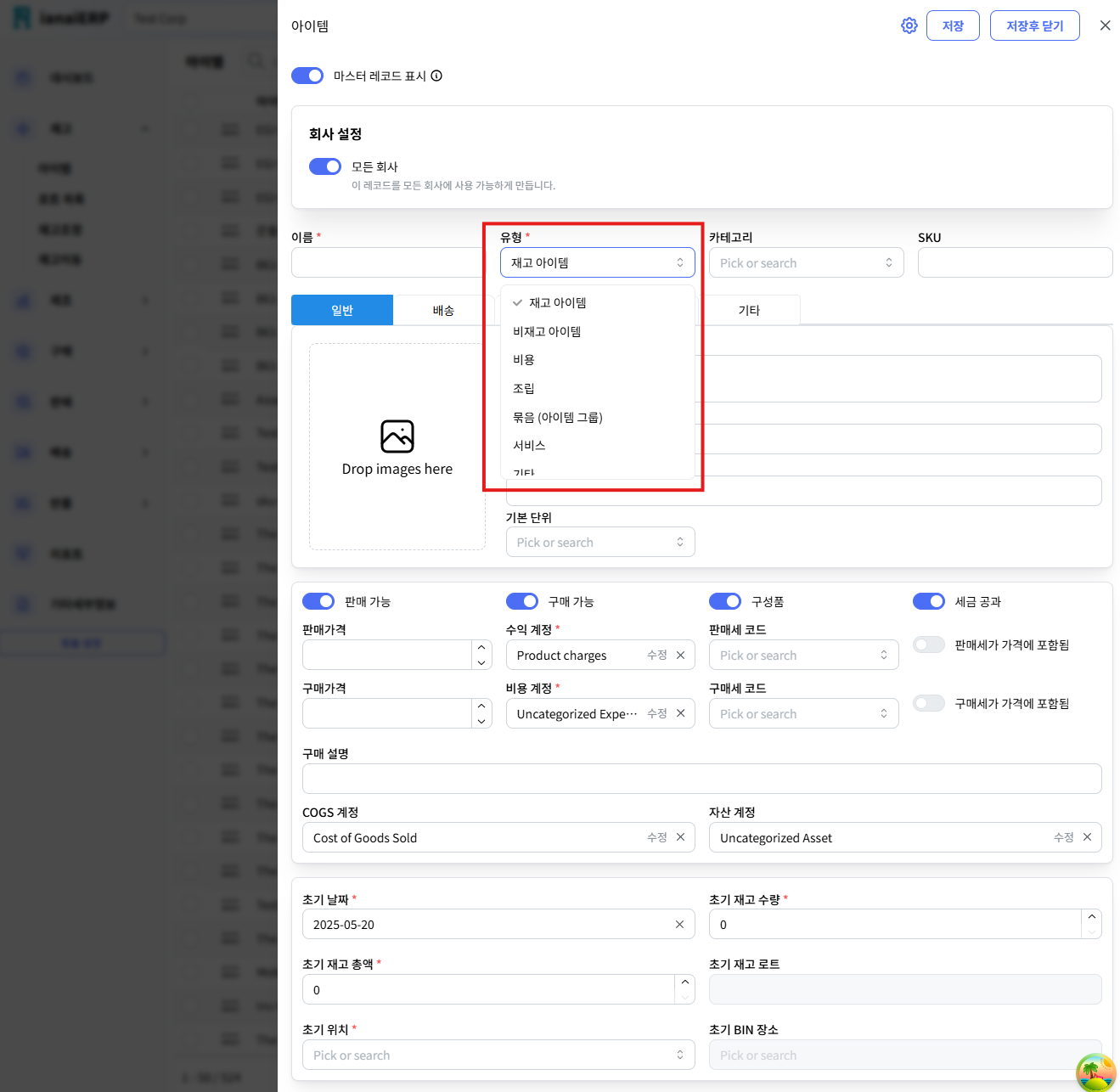Switch to the 일반 tab
Image resolution: width=1120 pixels, height=1092 pixels.
pyautogui.click(x=342, y=310)
